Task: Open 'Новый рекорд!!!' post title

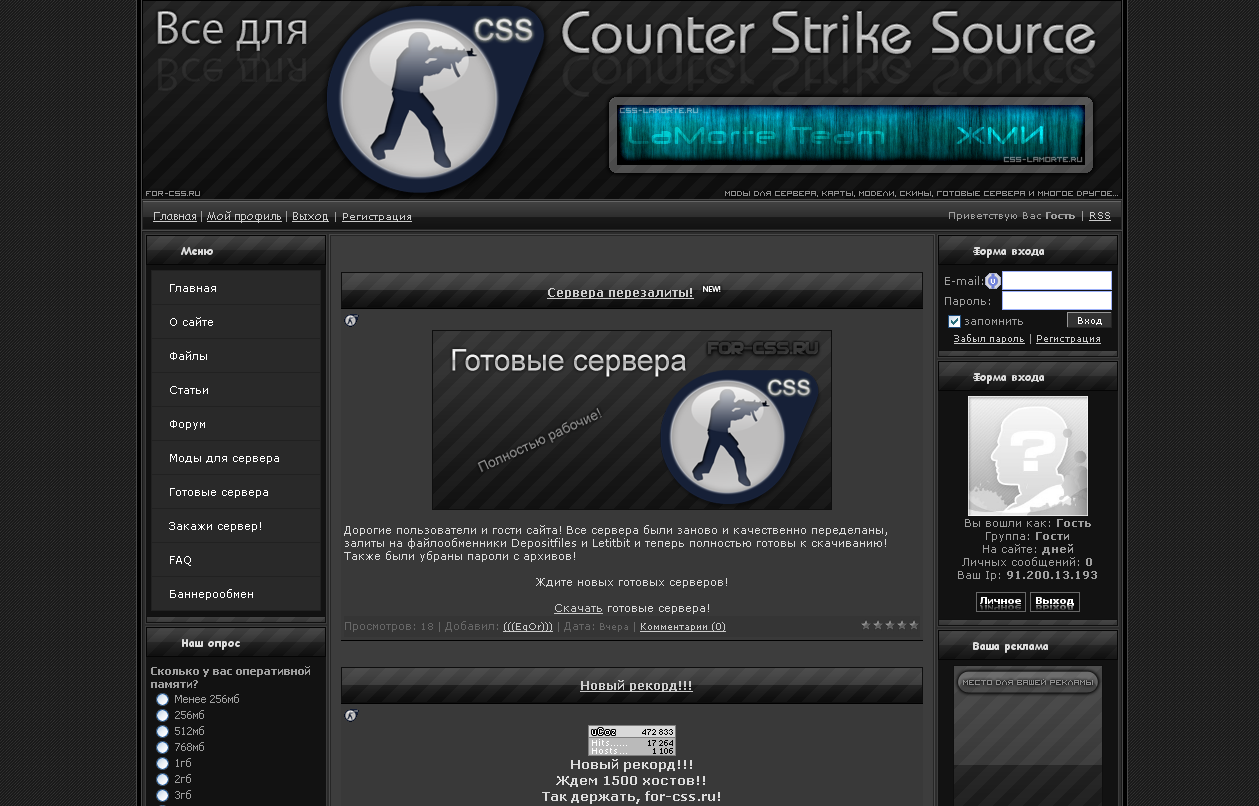Action: 636,686
